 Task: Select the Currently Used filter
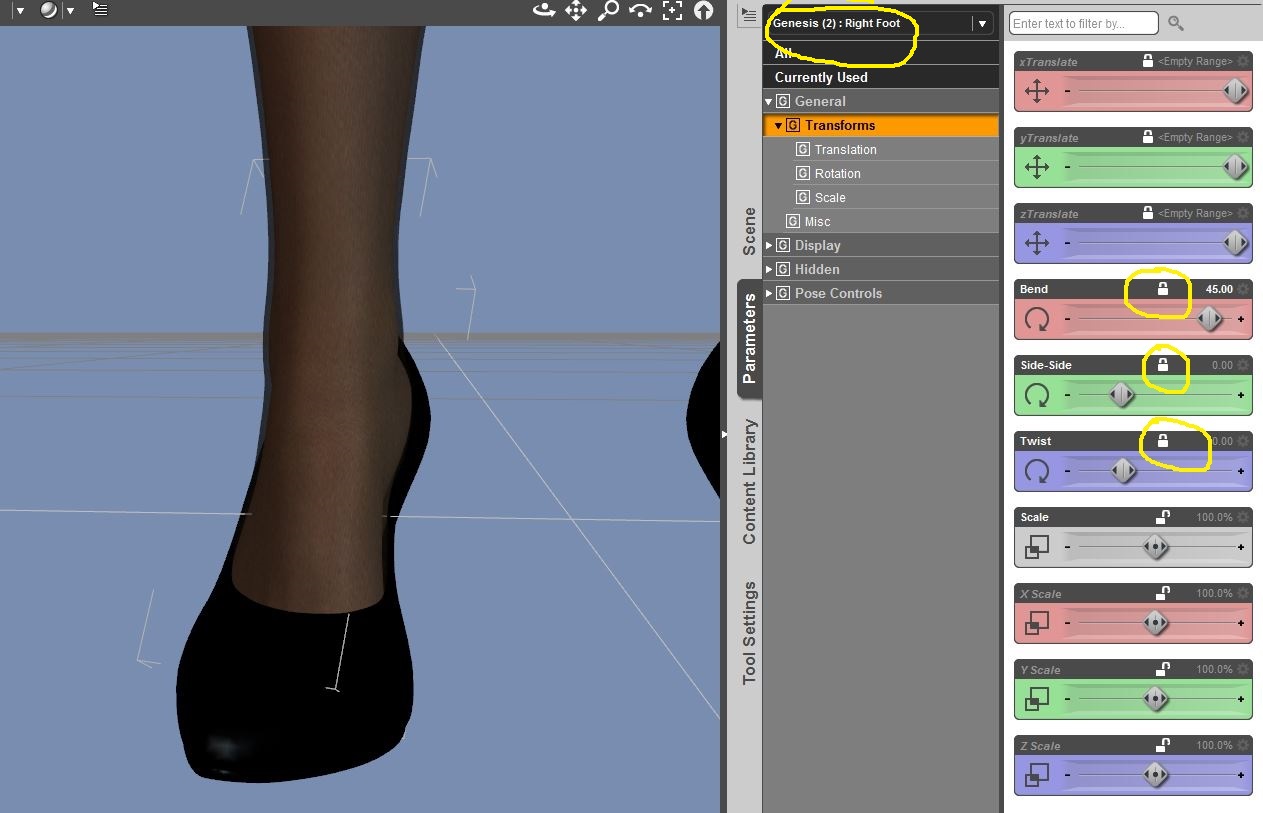coord(821,77)
